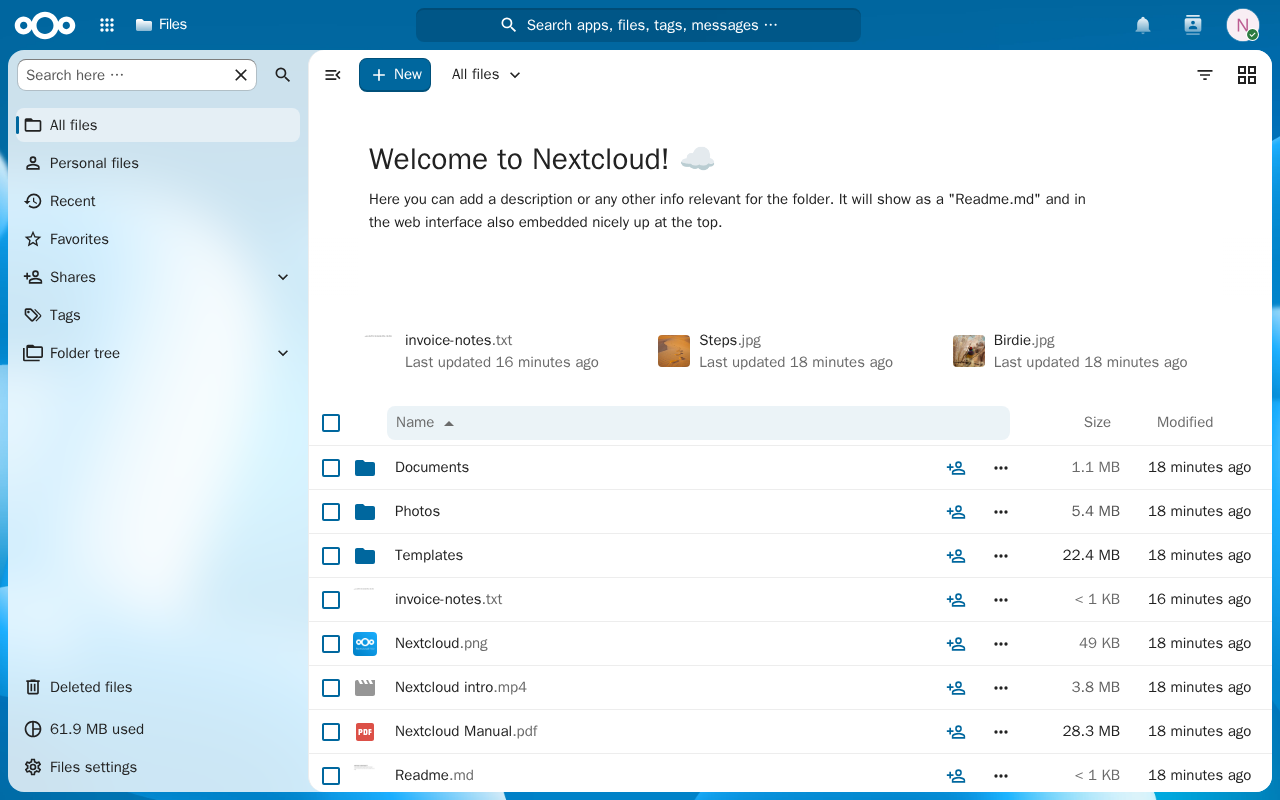1280x800 pixels.
Task: Click the Nextcloud logo icon
Action: [45, 25]
